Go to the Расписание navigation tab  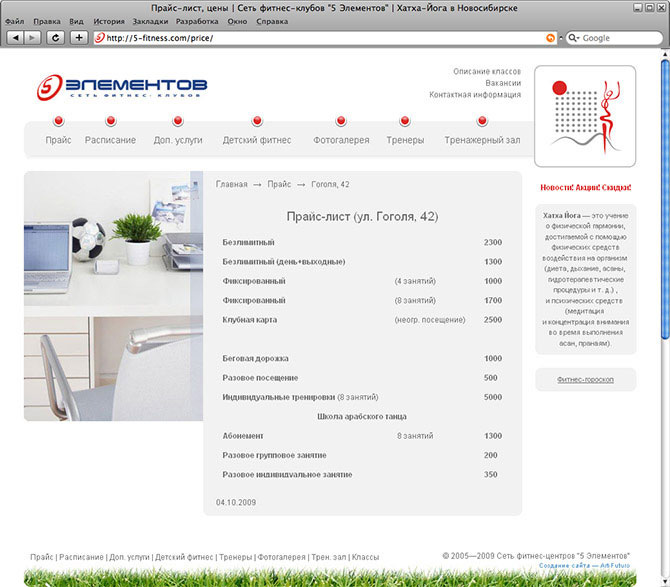tap(110, 140)
